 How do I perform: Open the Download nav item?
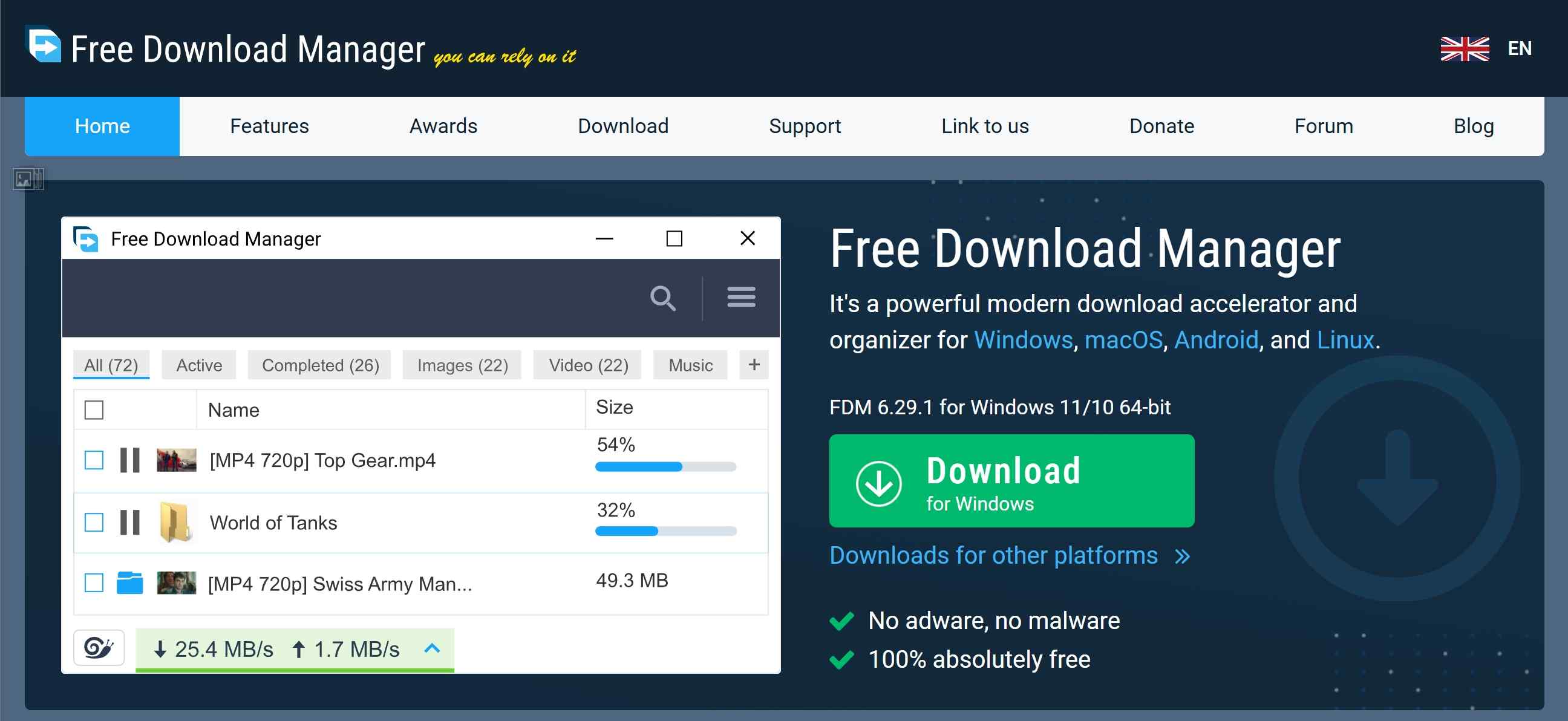pyautogui.click(x=623, y=126)
